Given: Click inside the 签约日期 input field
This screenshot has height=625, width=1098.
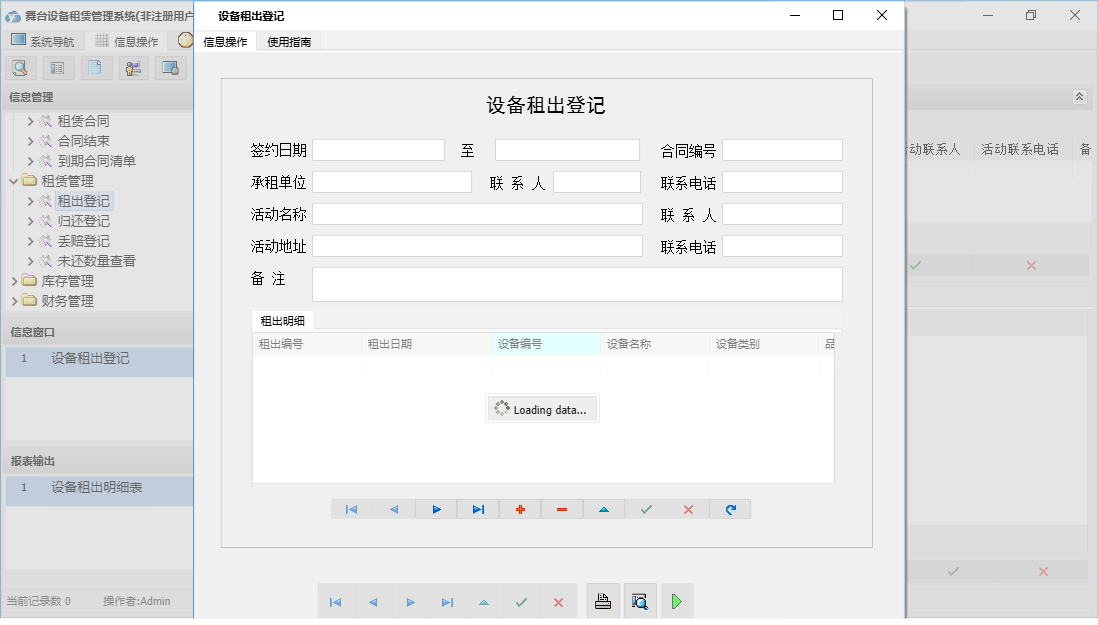Looking at the screenshot, I should 378,149.
